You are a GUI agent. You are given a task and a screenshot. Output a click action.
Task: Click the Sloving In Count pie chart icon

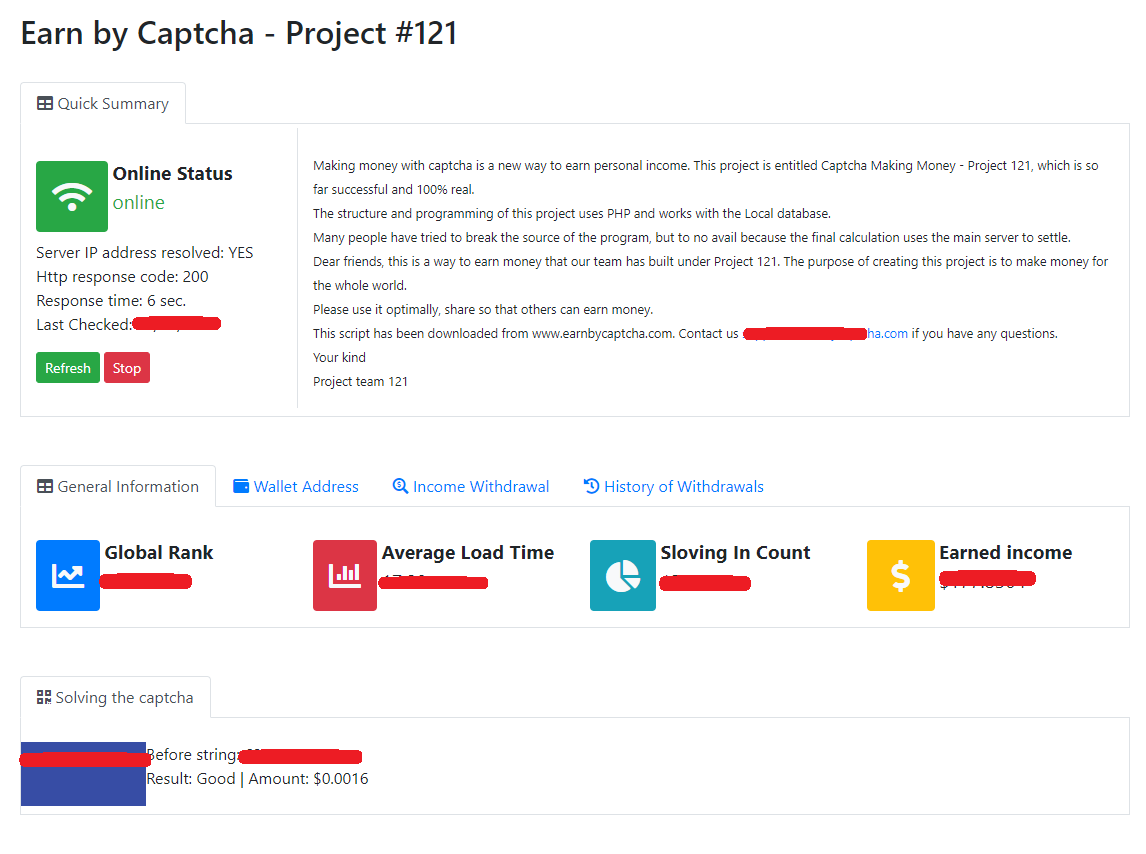(622, 575)
